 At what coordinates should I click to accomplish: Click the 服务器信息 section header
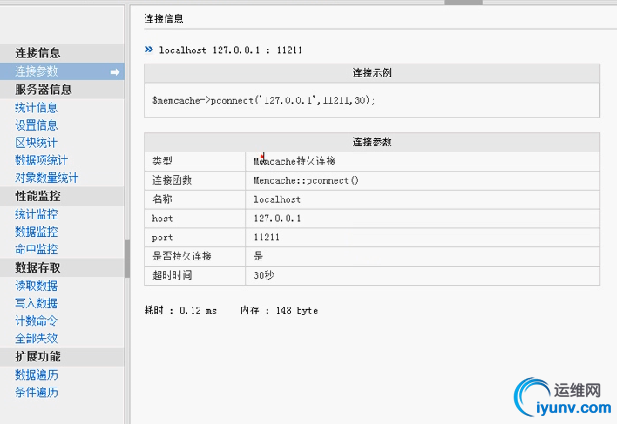tap(62, 89)
